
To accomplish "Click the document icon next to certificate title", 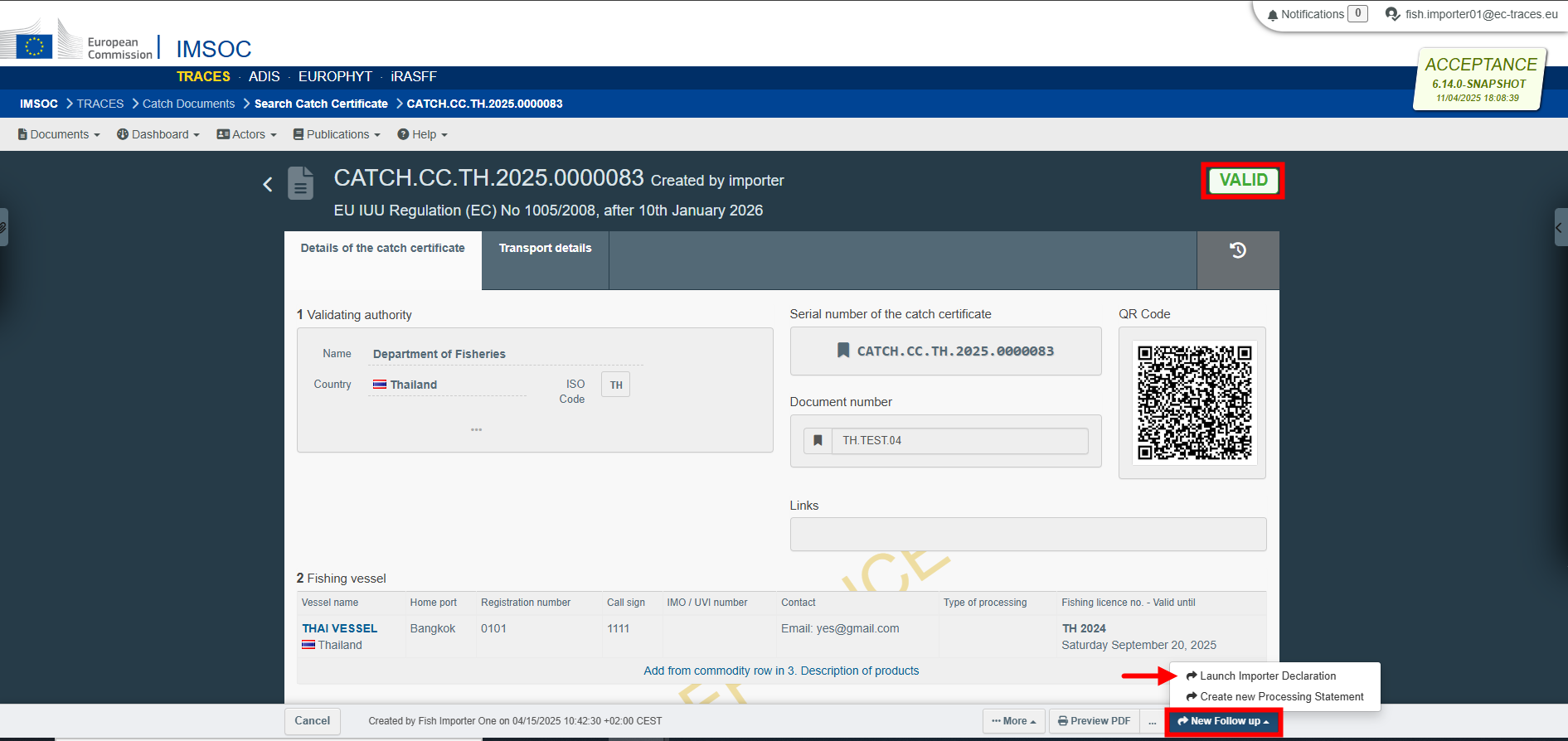I will point(300,183).
